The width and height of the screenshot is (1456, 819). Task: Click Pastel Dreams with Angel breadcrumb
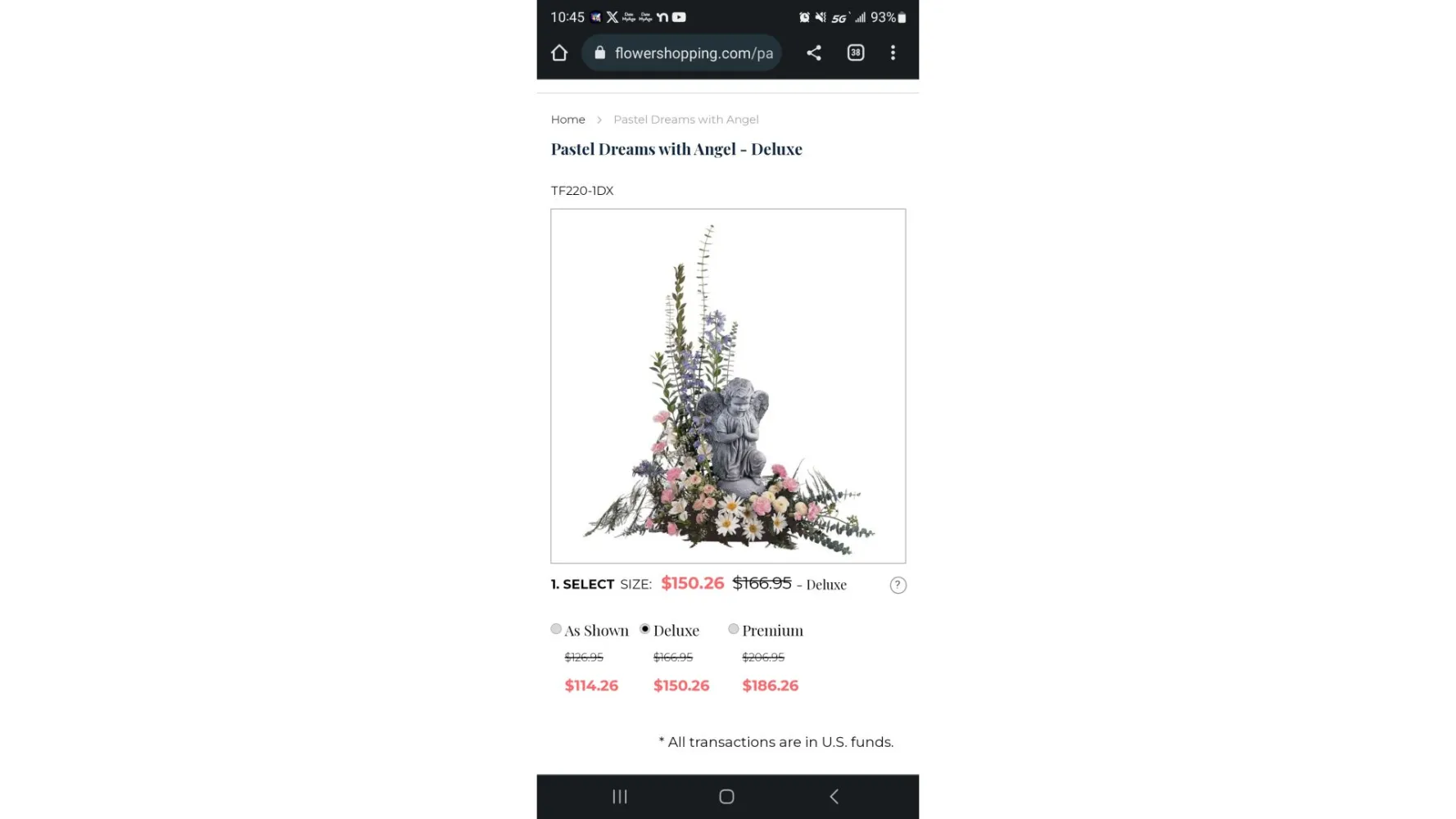pos(686,120)
